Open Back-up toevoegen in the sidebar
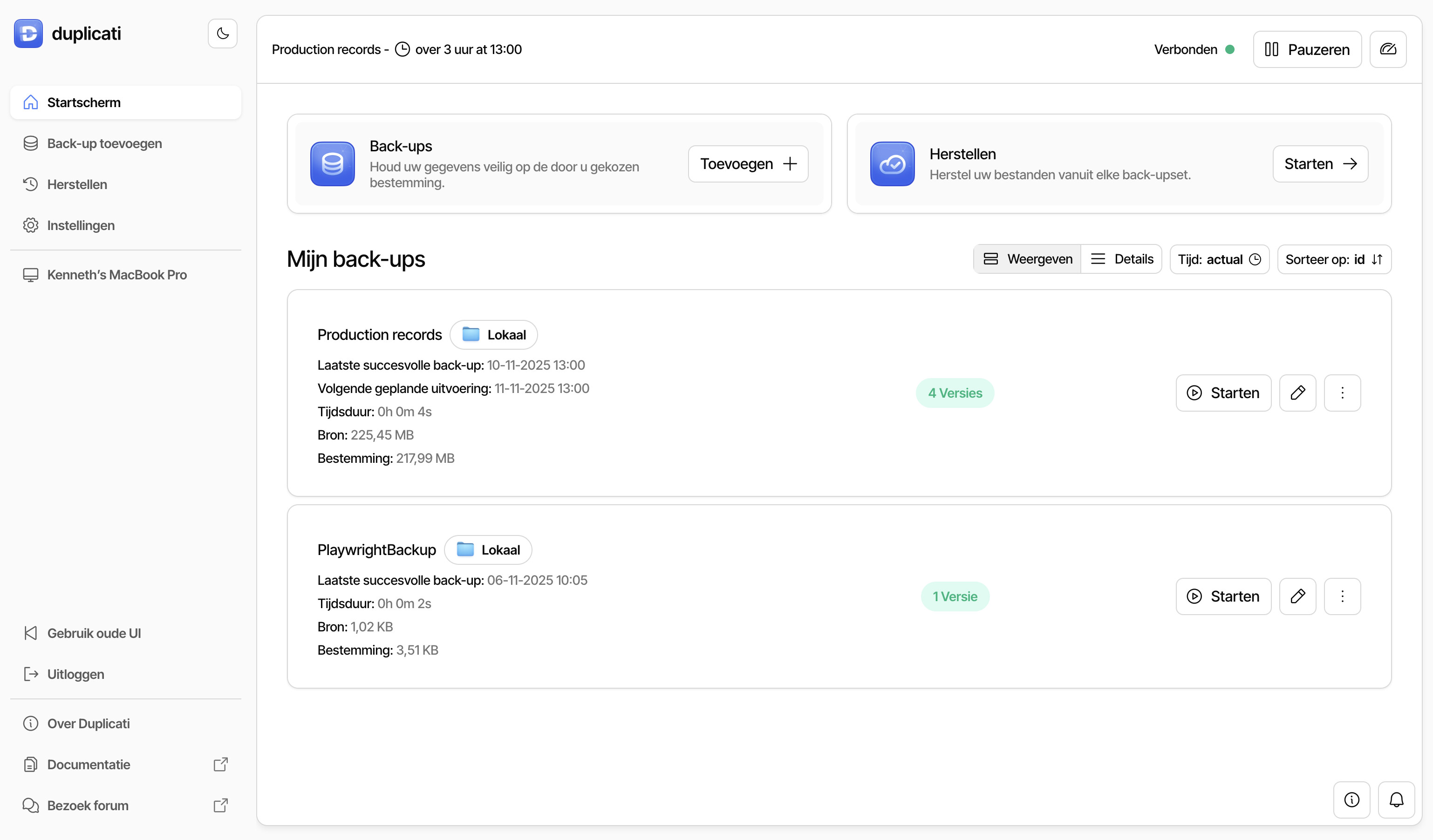Viewport: 1433px width, 840px height. click(x=104, y=144)
